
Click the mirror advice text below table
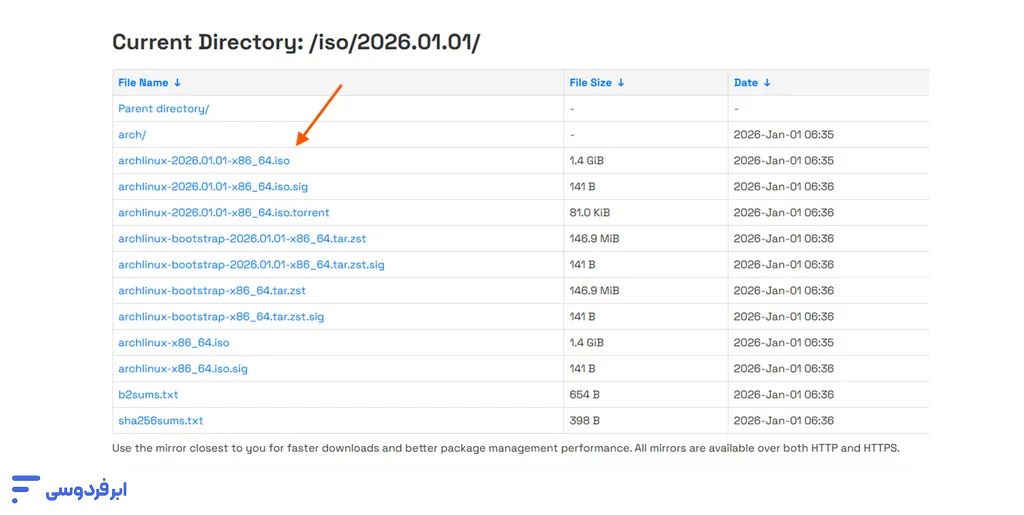click(x=505, y=448)
